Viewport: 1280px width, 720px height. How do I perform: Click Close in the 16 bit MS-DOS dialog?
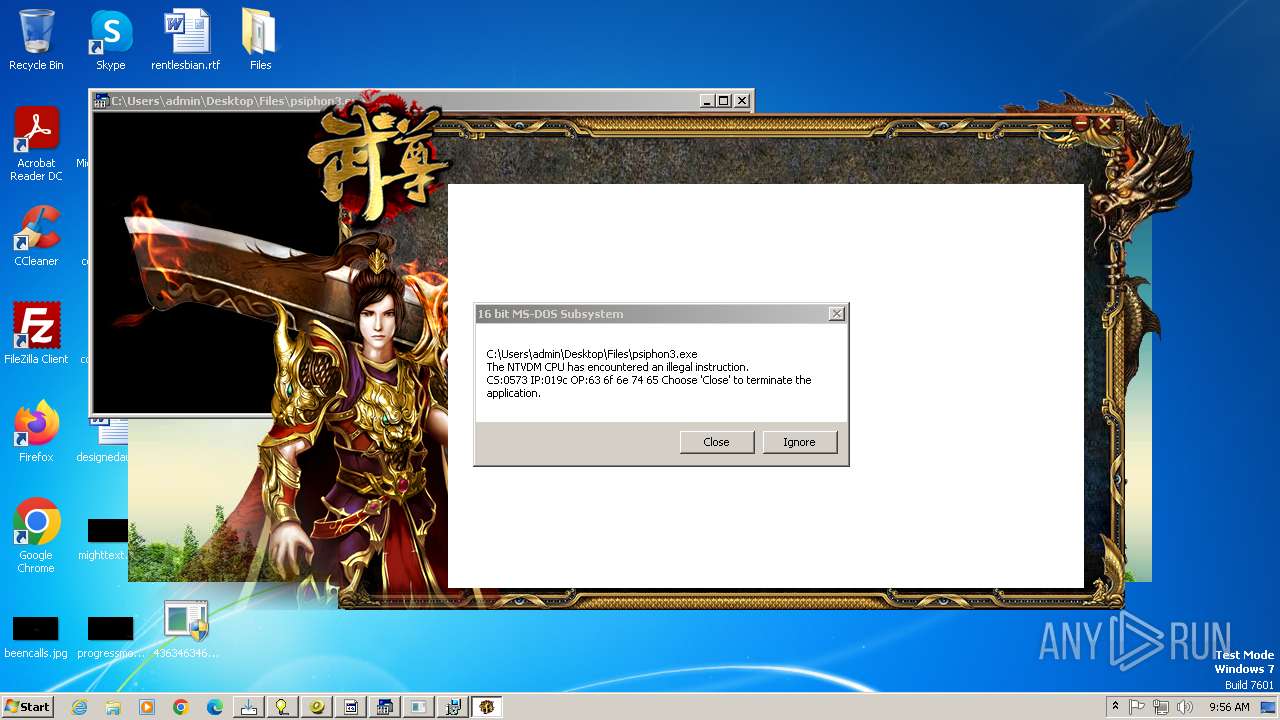pos(717,442)
